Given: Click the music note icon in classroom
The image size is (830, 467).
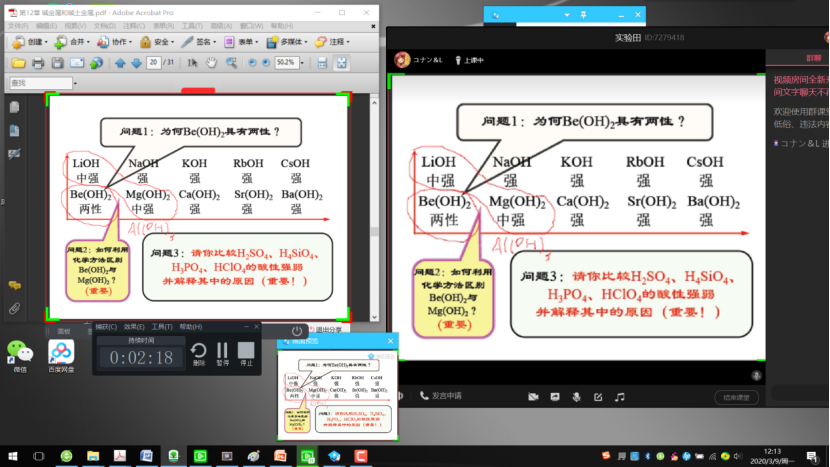Looking at the screenshot, I should click(620, 397).
